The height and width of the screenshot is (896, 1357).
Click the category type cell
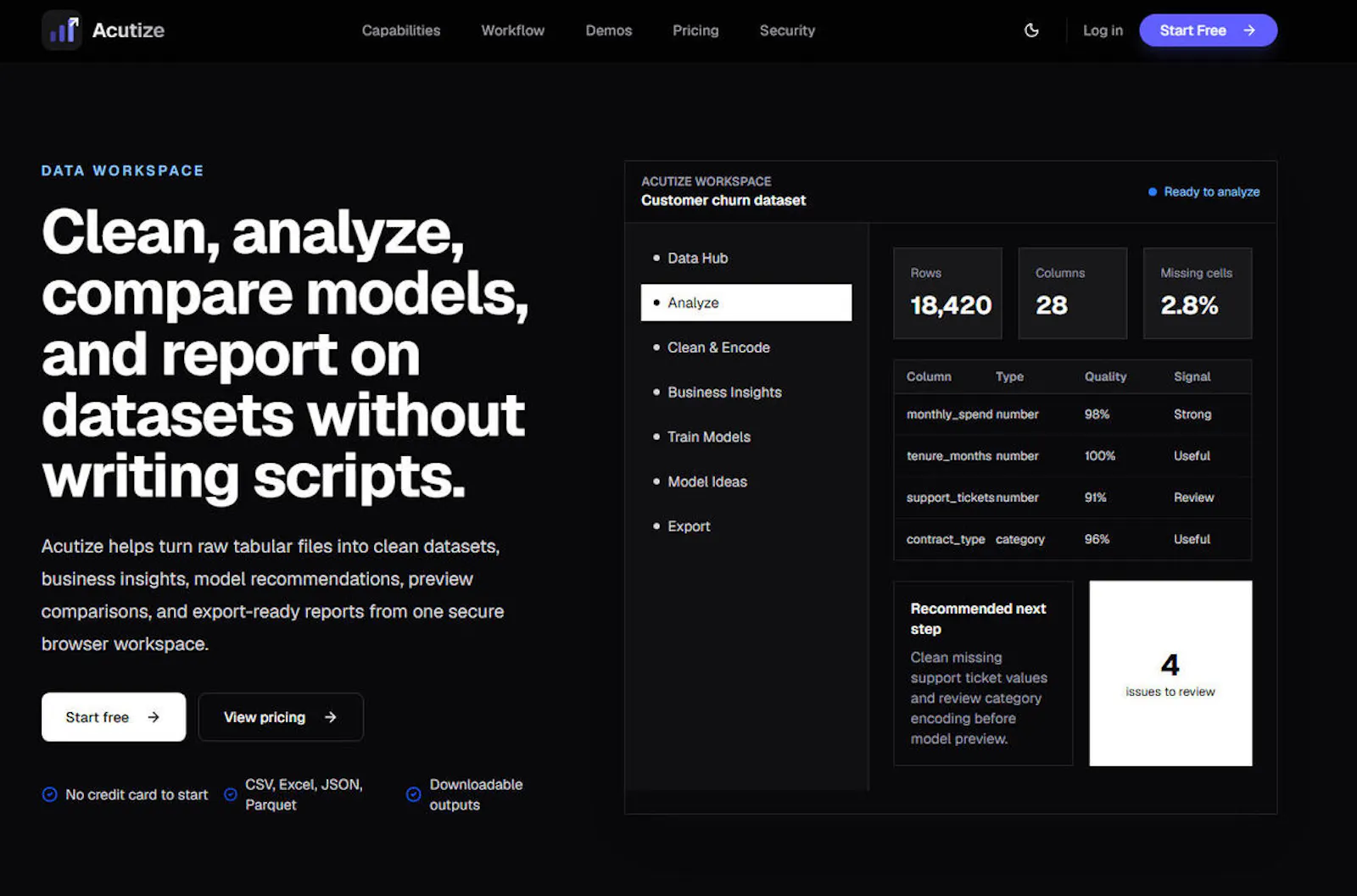(1020, 539)
